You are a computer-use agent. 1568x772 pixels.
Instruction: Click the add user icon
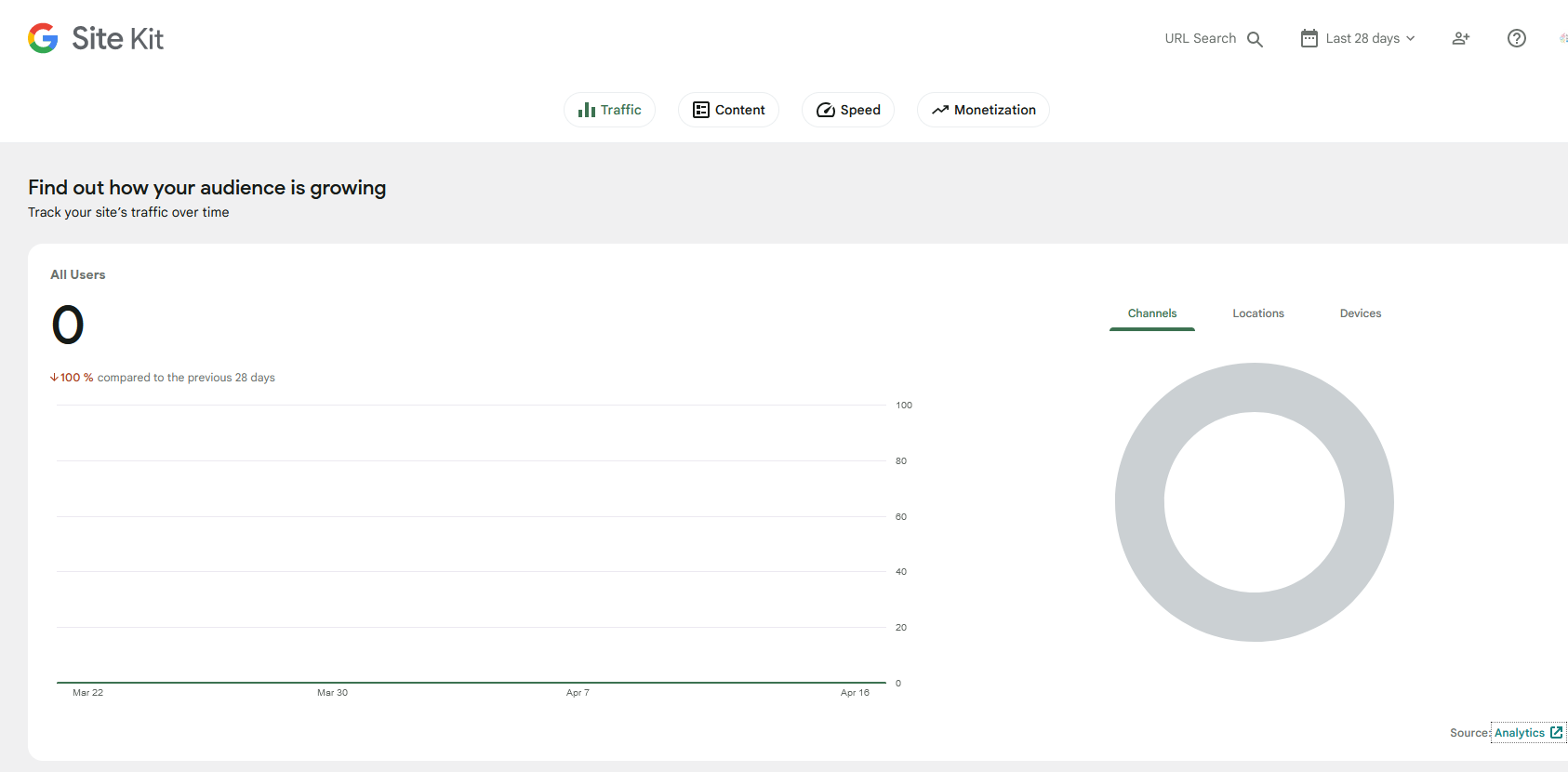click(x=1461, y=38)
